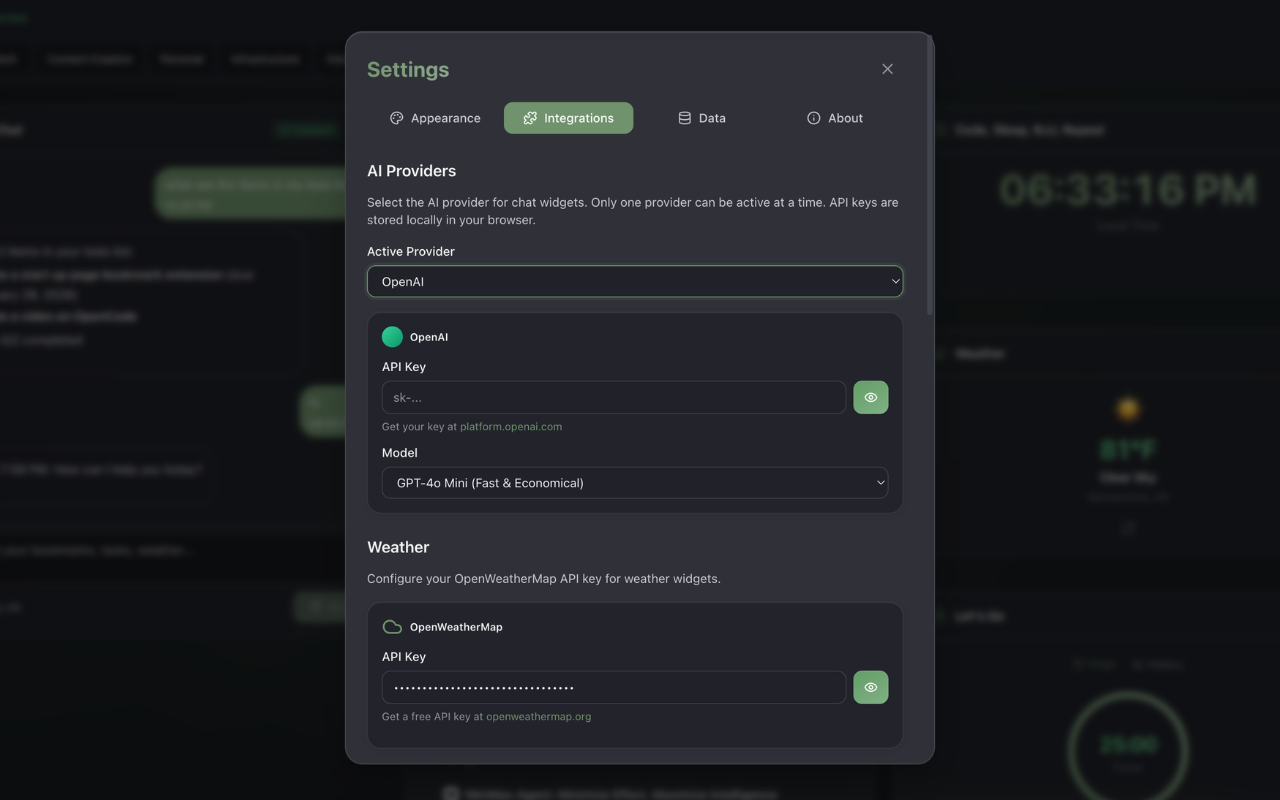Screen dimensions: 1280x800
Task: Toggle visibility of the OpenAI API key
Action: (870, 397)
